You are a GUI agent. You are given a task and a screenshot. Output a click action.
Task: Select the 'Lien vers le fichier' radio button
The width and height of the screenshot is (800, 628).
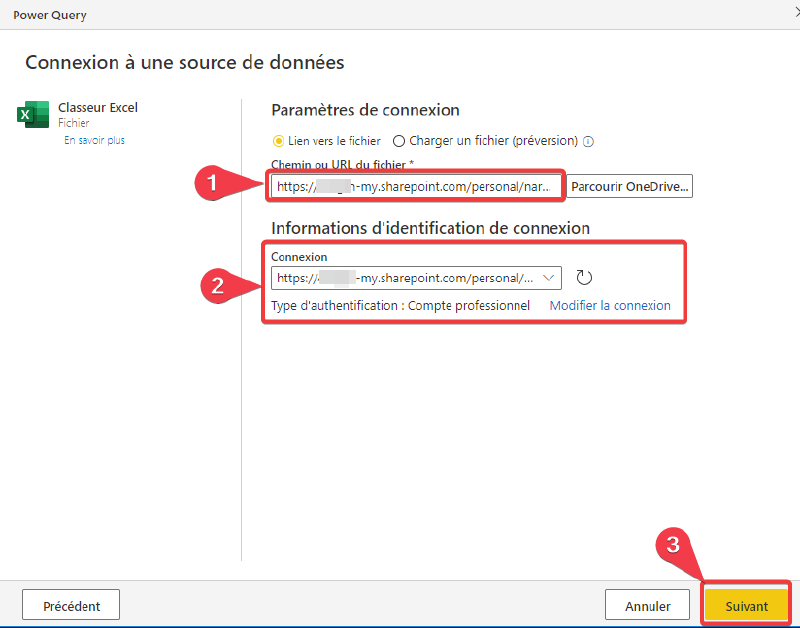tap(279, 141)
